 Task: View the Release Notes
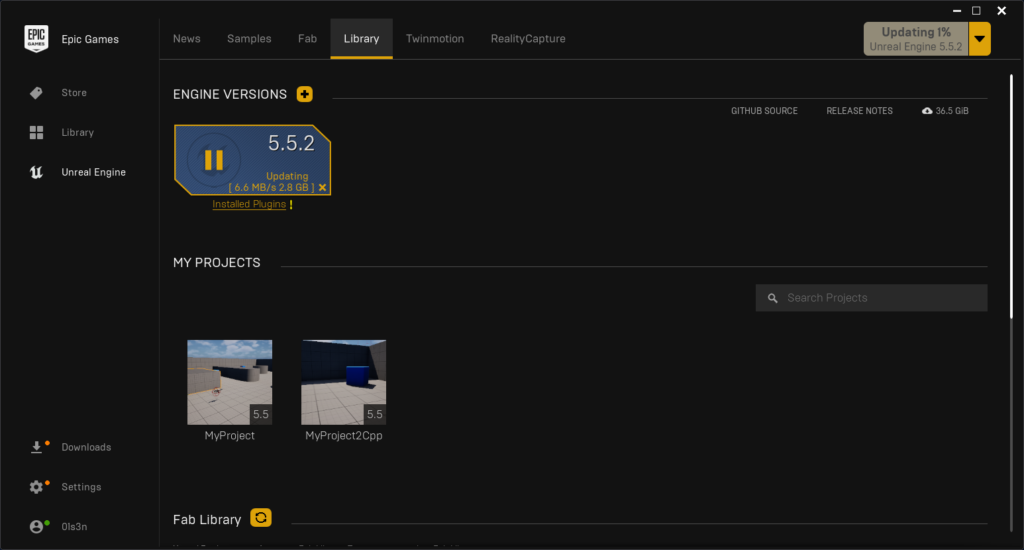tap(859, 111)
